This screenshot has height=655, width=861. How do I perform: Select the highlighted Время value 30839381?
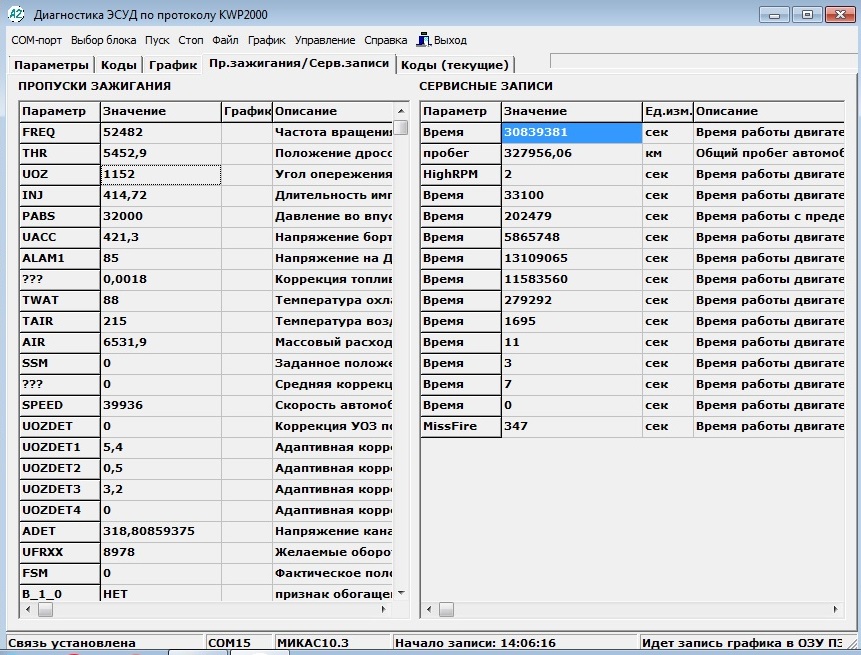click(x=570, y=132)
